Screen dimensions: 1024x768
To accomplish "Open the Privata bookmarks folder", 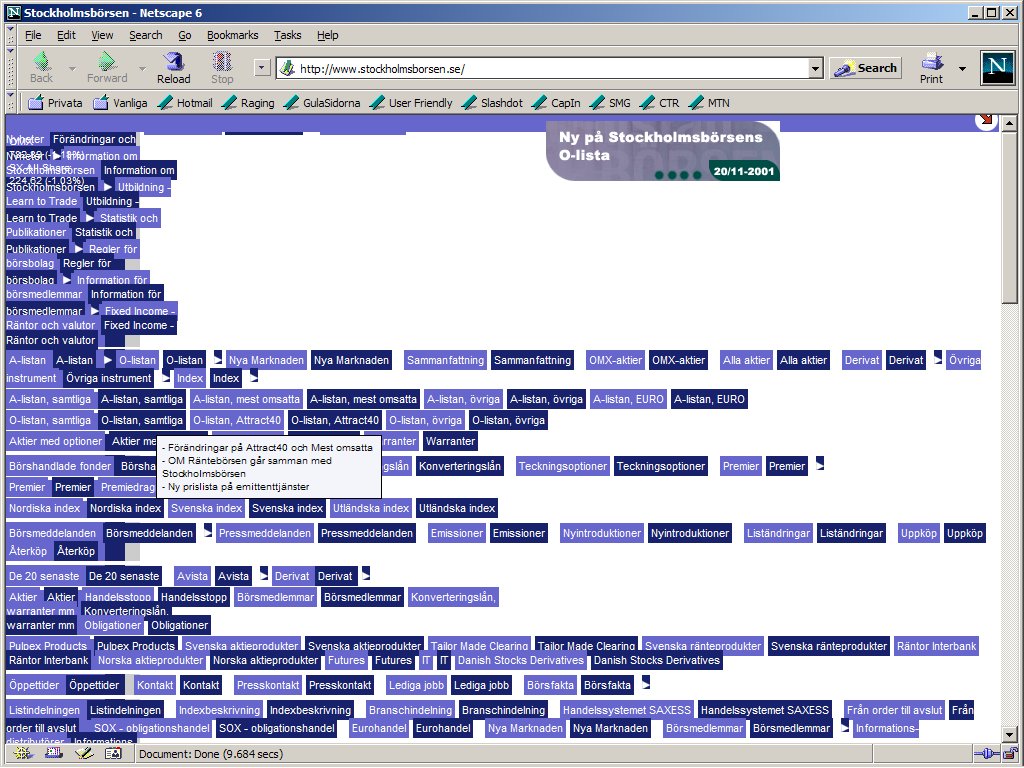I will pos(56,103).
